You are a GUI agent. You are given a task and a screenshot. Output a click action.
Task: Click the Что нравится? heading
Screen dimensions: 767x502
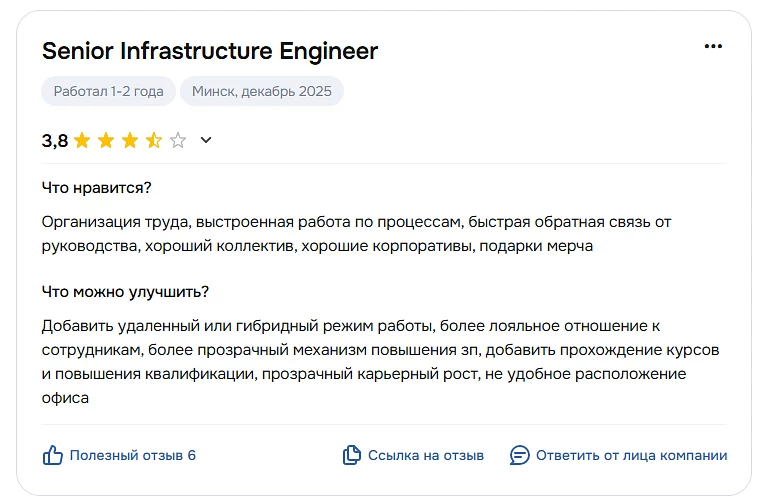click(97, 188)
